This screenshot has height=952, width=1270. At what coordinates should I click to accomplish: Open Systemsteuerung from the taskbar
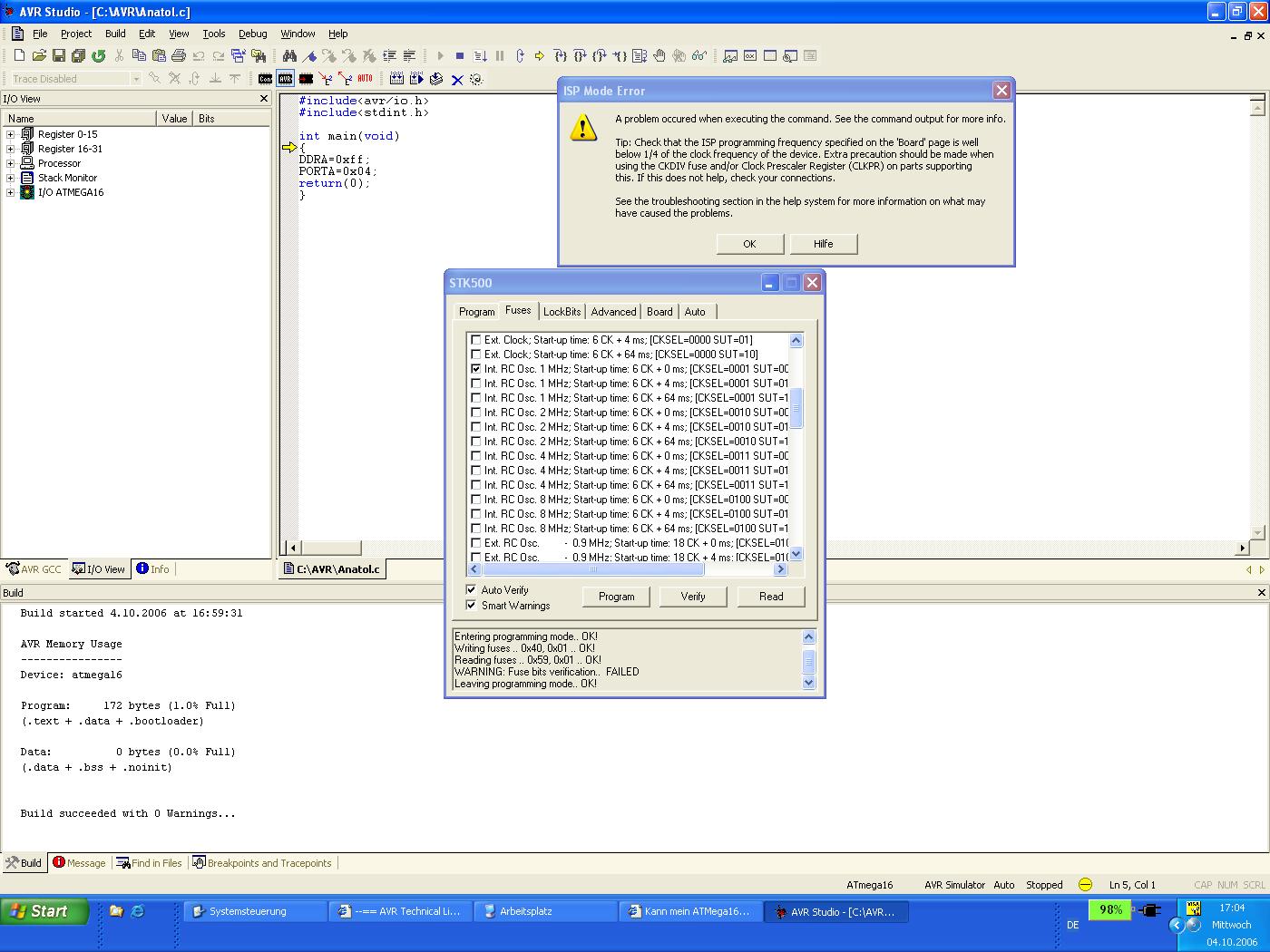pos(255,911)
